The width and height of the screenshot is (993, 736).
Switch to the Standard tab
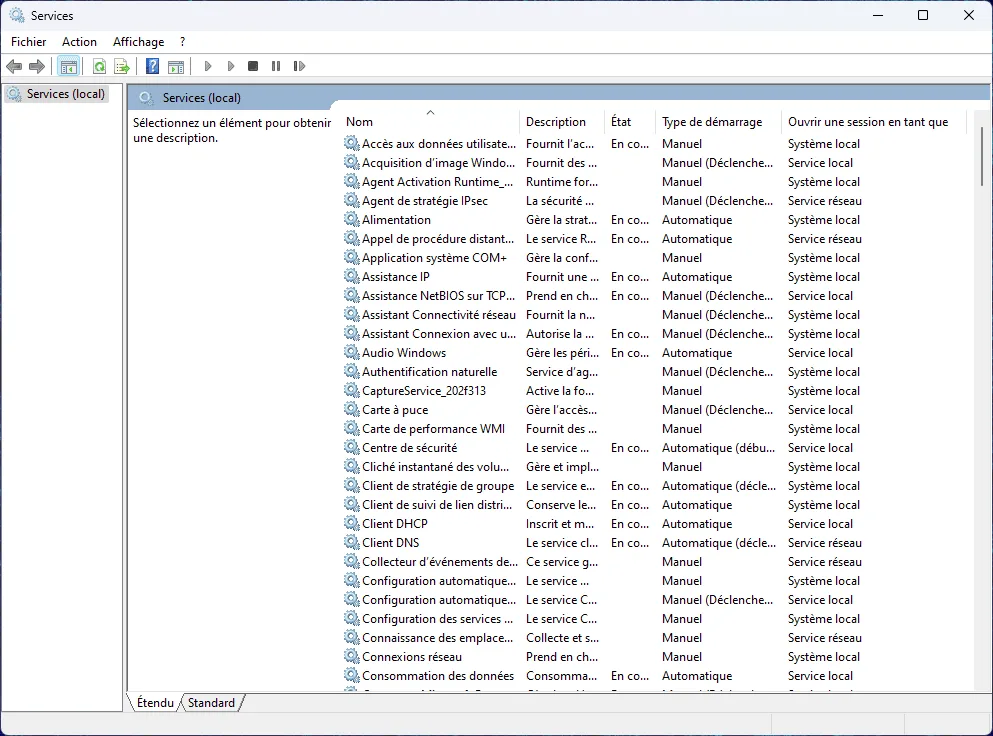211,702
